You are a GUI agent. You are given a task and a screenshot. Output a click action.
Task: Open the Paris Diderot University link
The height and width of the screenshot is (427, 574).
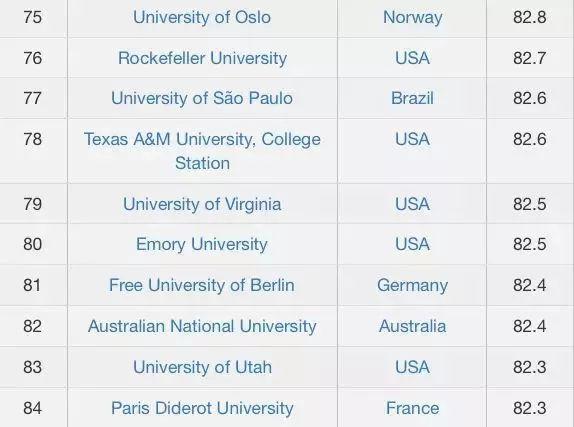coord(202,408)
